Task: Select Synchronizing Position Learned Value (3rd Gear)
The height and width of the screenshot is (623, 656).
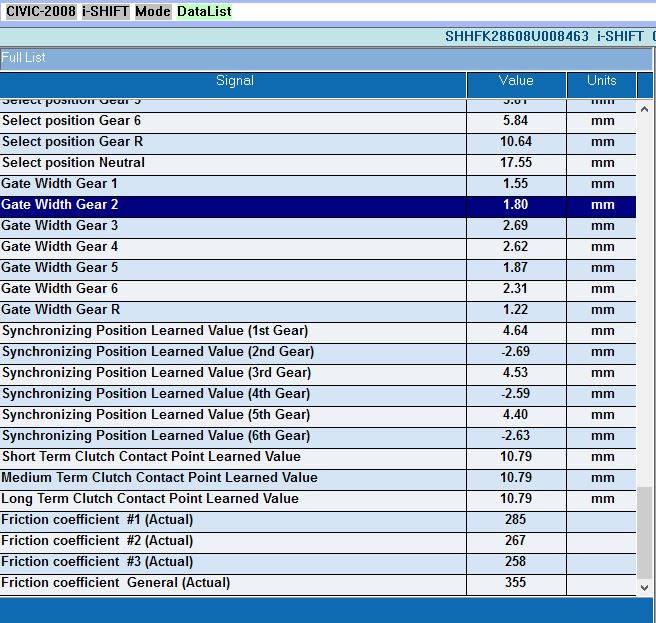Action: click(318, 374)
